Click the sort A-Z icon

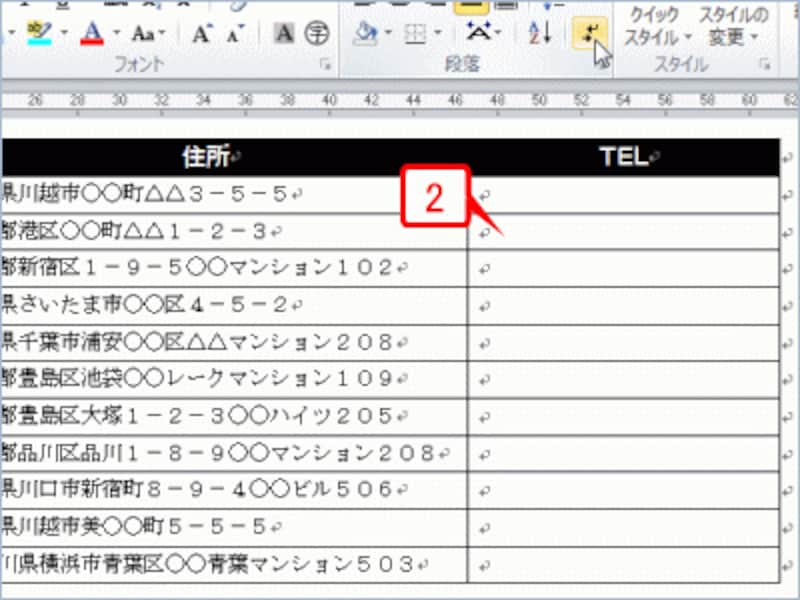[x=540, y=34]
